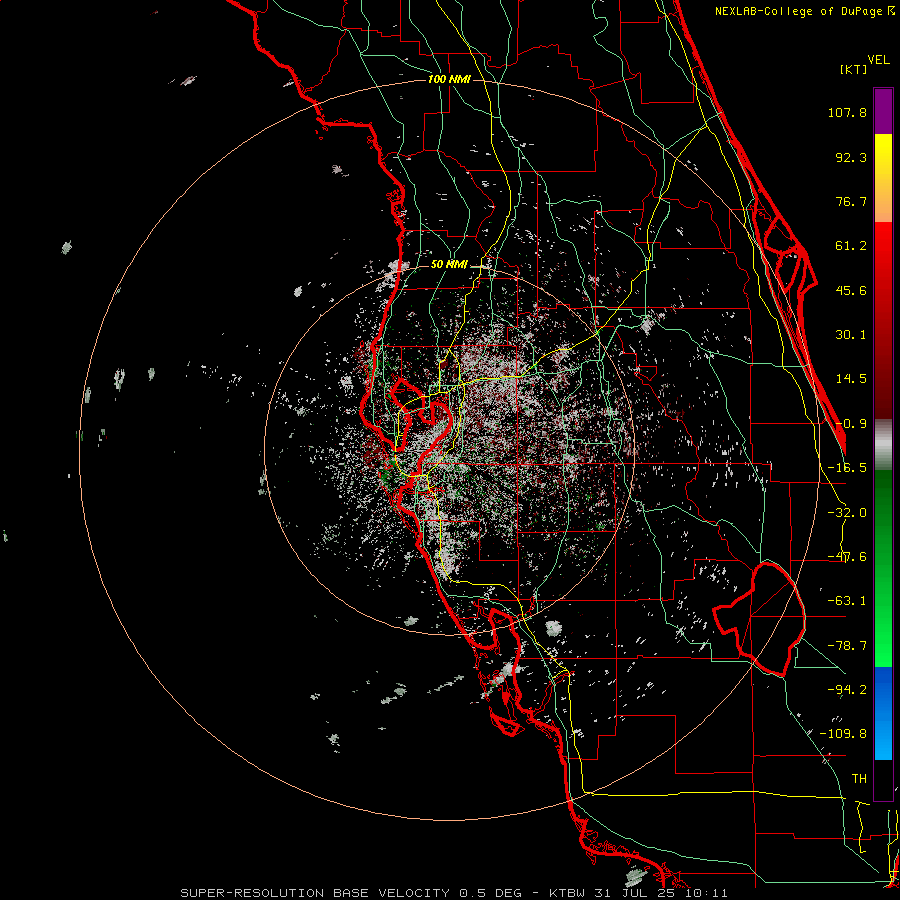Click the VEL legend title

click(x=879, y=60)
